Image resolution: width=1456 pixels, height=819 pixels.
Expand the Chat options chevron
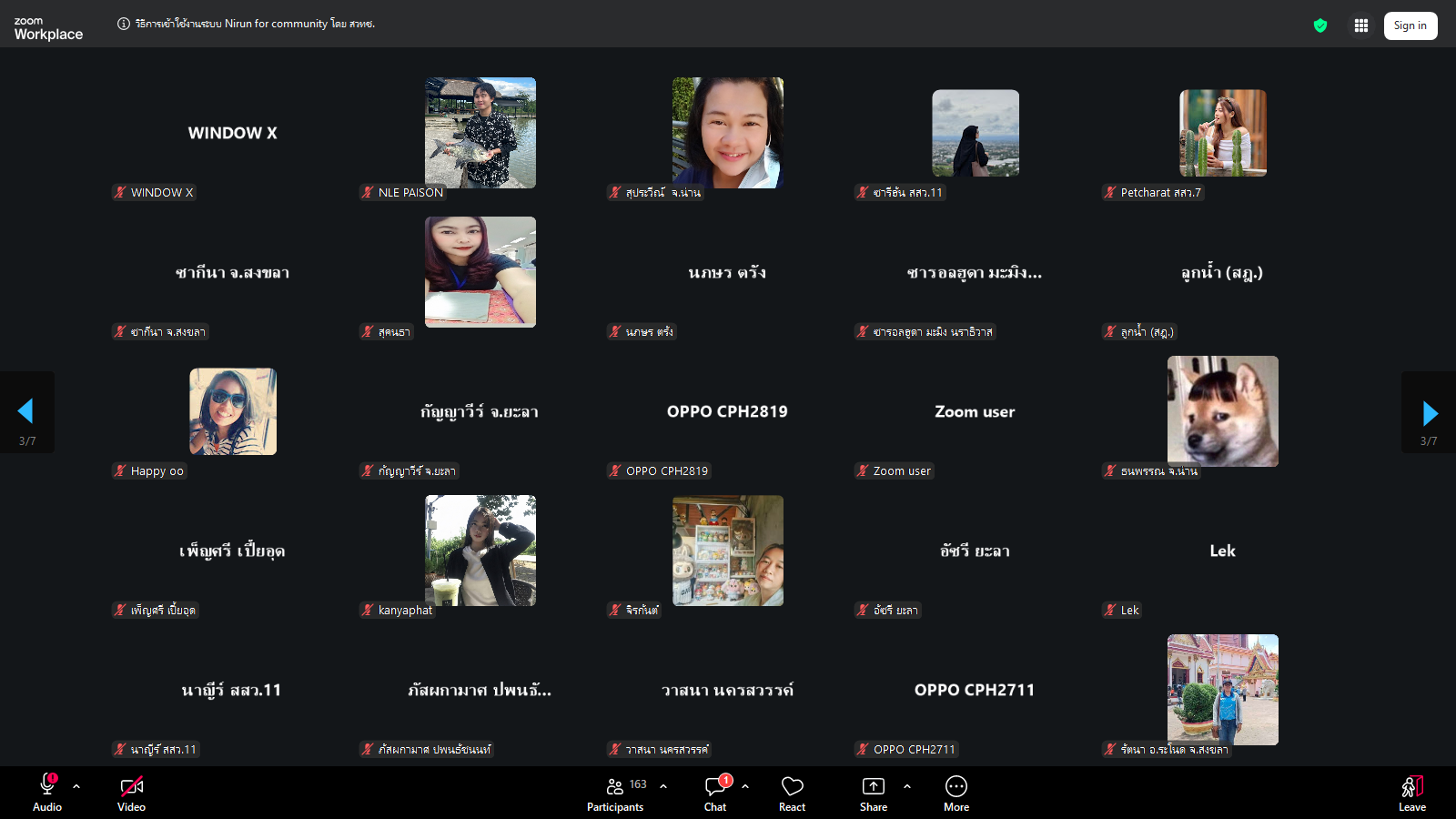[x=745, y=786]
